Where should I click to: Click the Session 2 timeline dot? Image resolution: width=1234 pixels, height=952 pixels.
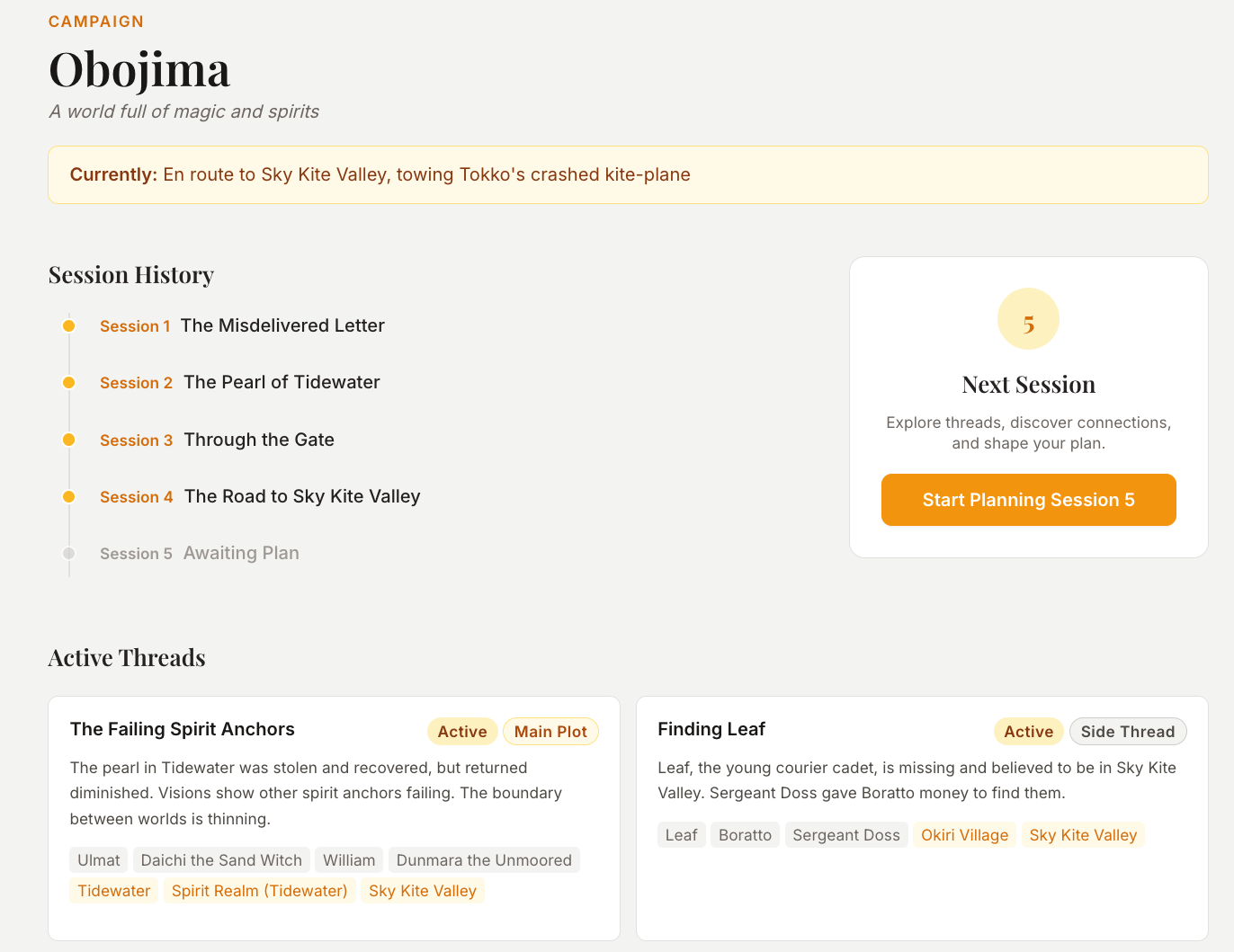pos(68,382)
